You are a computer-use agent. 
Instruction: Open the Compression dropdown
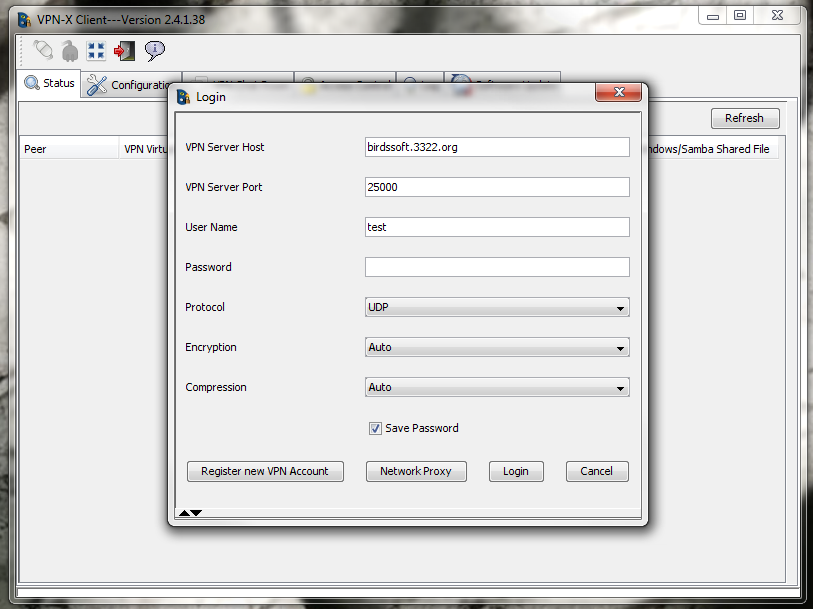pyautogui.click(x=497, y=387)
